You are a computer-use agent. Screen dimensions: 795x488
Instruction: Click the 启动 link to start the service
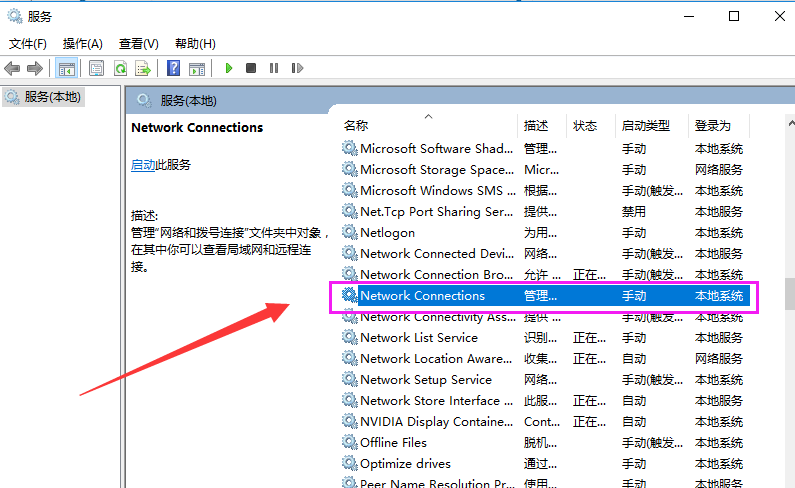(143, 165)
